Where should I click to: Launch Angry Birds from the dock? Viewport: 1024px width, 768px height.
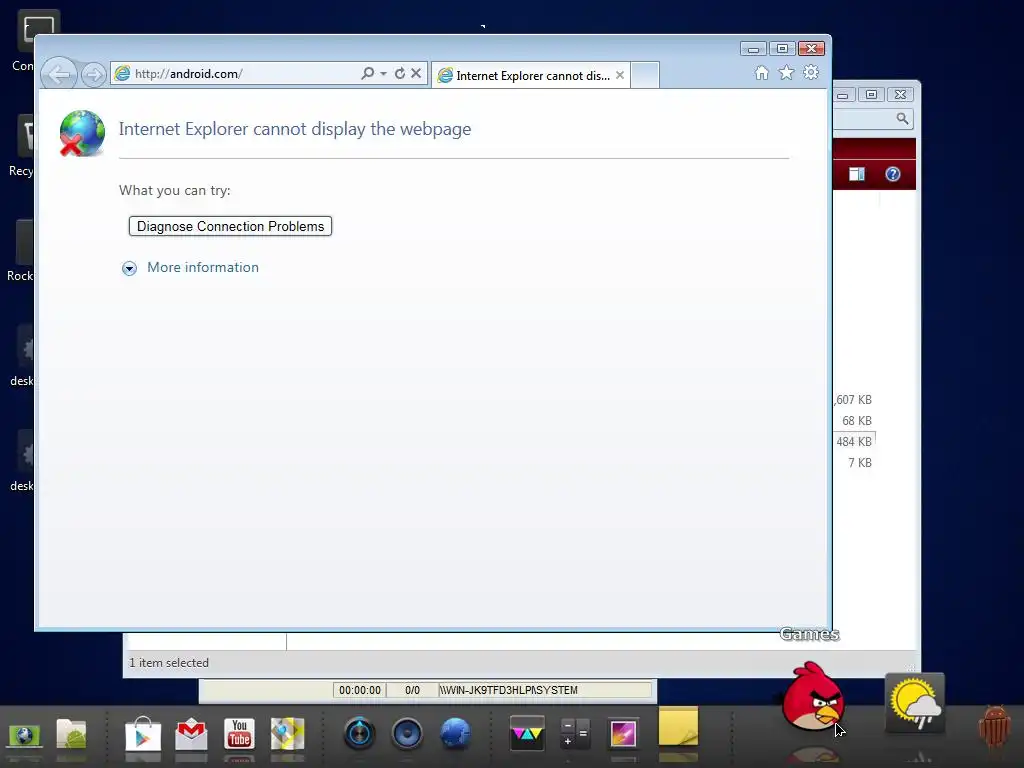pyautogui.click(x=813, y=696)
